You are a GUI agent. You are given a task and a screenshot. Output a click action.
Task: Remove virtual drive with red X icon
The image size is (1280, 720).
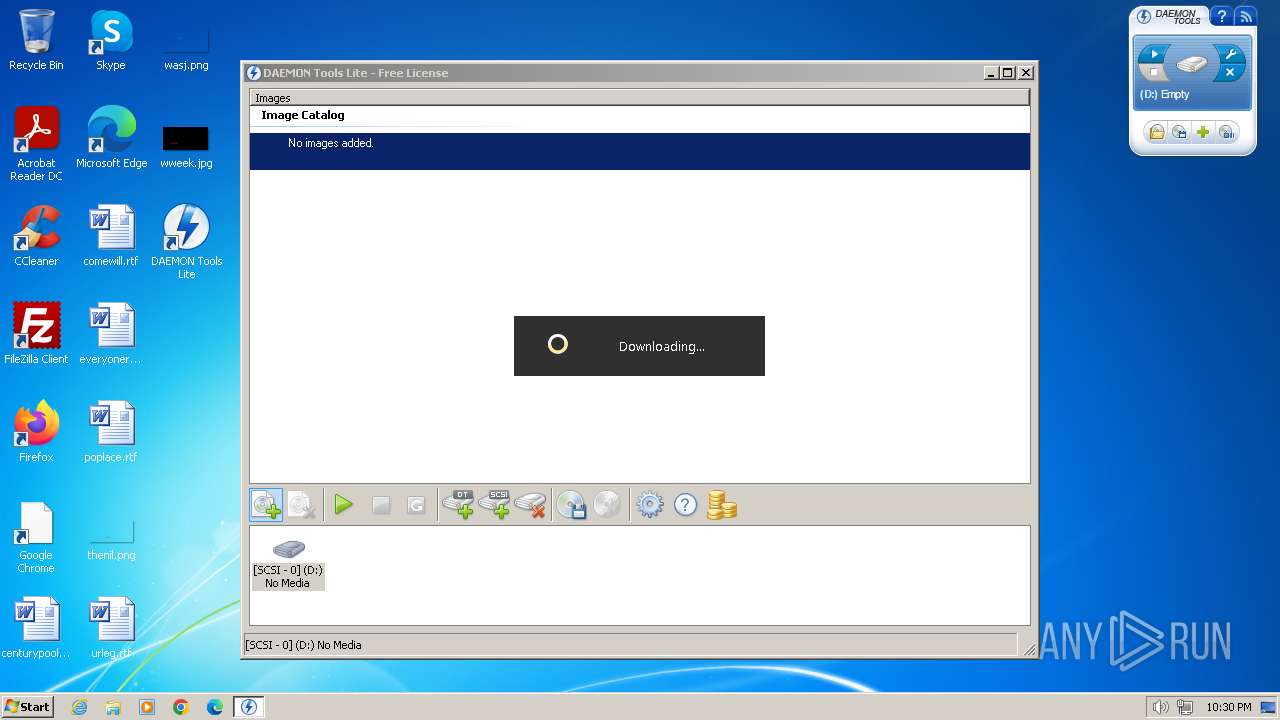531,505
